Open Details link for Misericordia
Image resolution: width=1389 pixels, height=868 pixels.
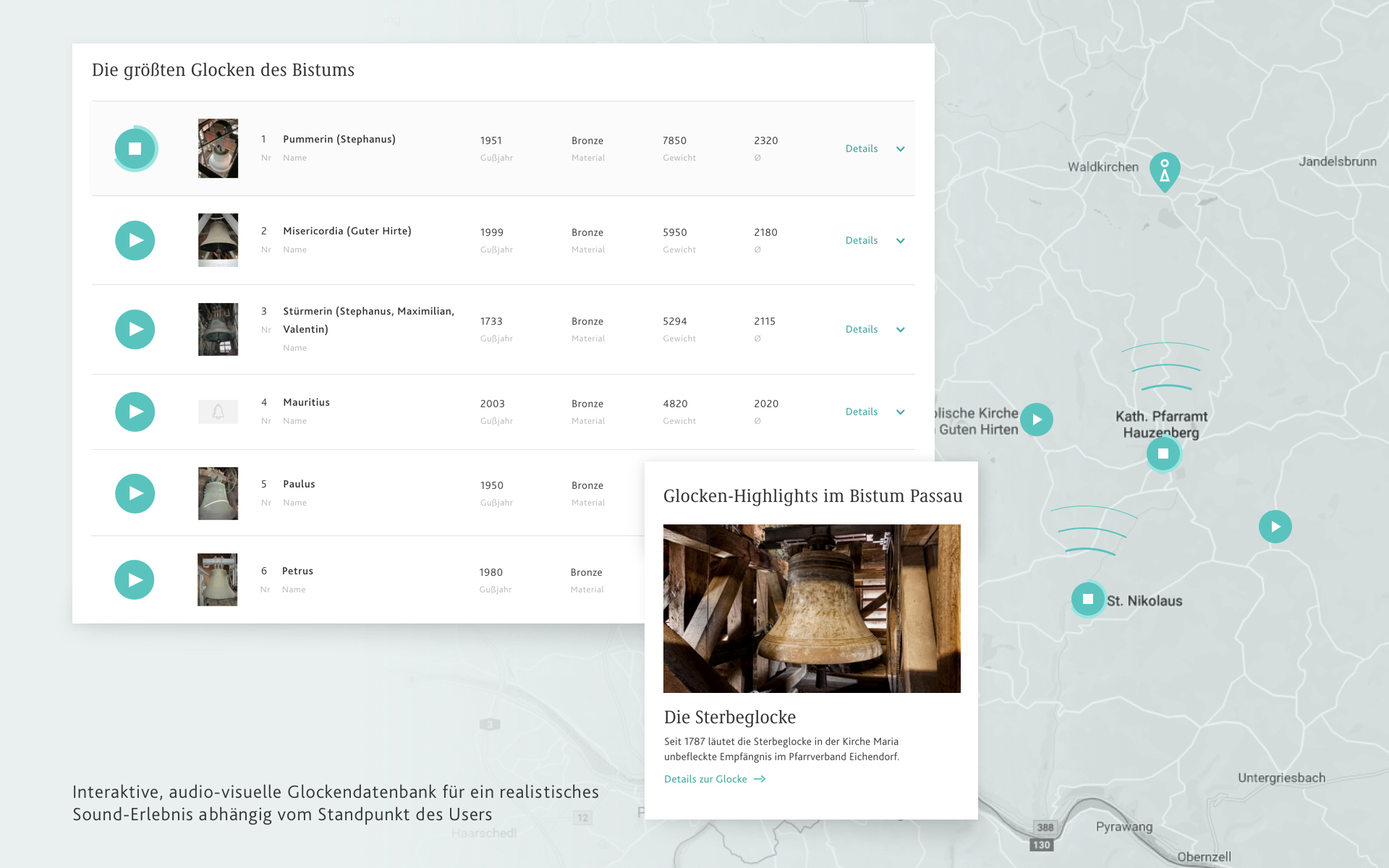[x=862, y=240]
